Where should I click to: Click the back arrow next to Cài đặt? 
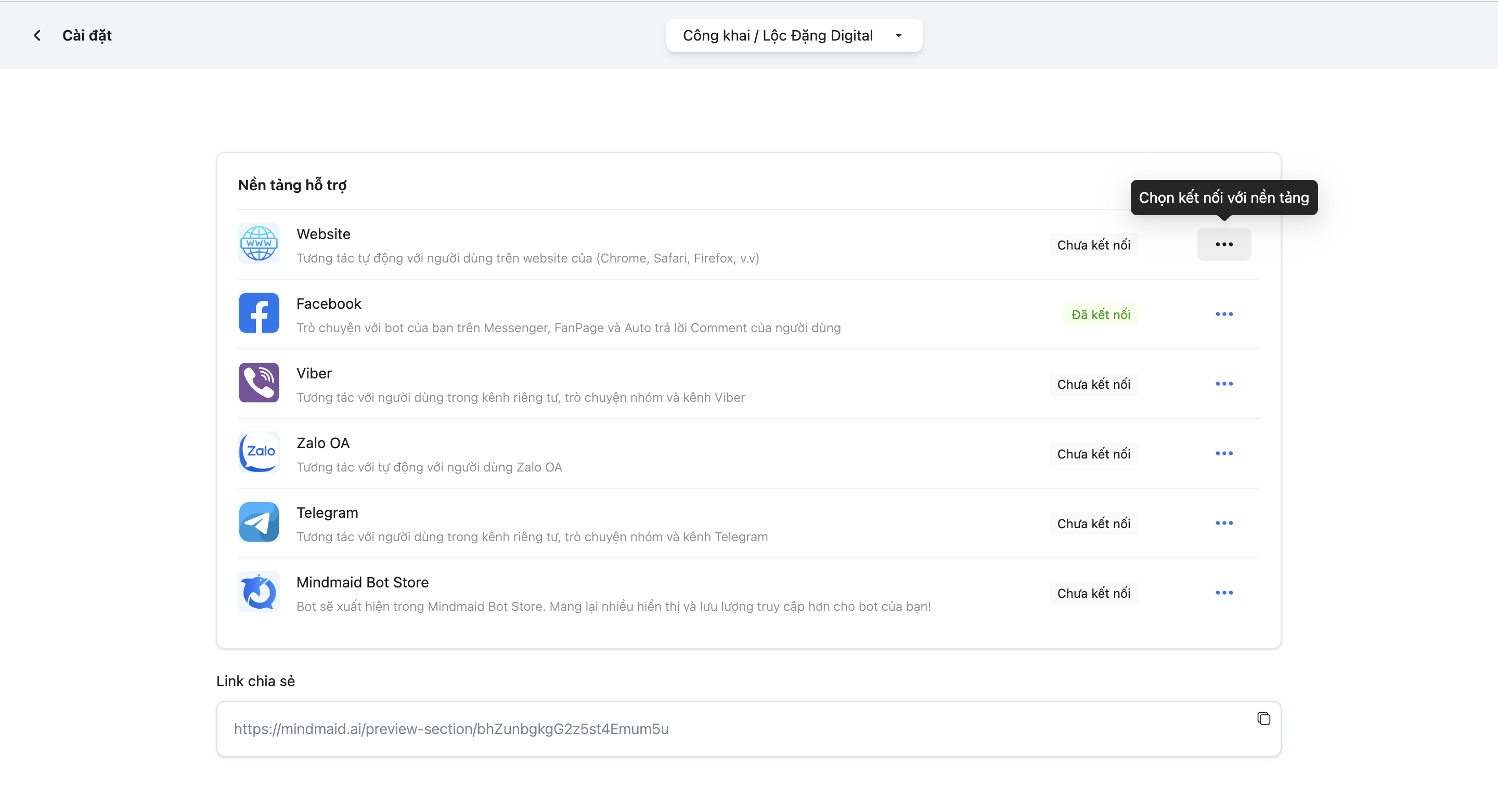point(37,35)
